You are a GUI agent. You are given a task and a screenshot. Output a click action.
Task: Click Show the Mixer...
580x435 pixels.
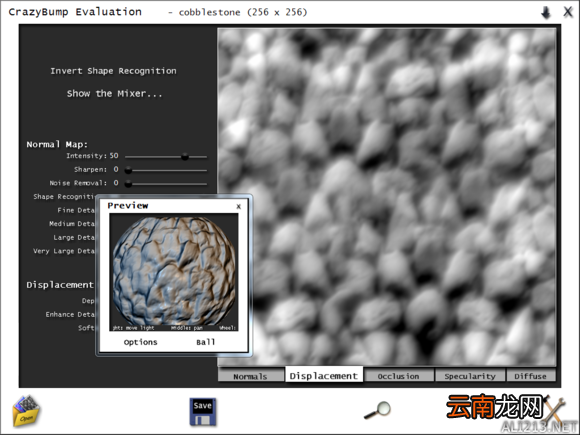click(114, 93)
